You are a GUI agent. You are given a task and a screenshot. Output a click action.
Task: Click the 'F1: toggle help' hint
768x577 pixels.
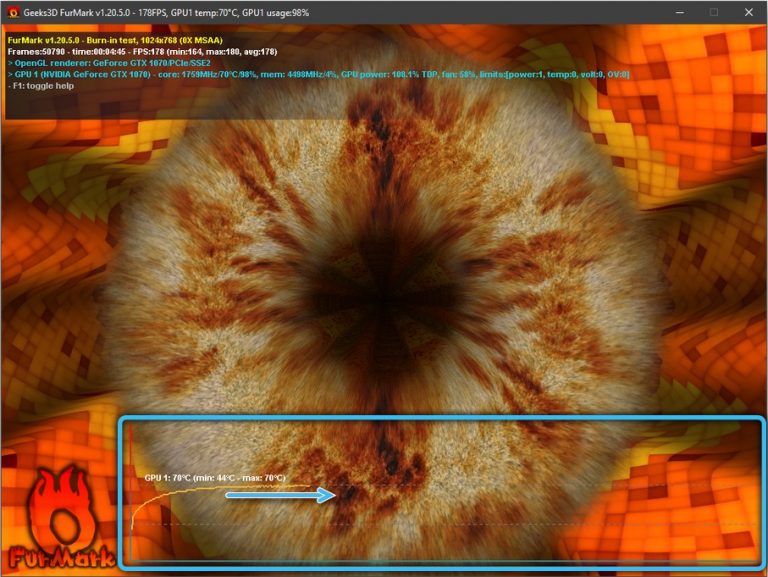(44, 87)
